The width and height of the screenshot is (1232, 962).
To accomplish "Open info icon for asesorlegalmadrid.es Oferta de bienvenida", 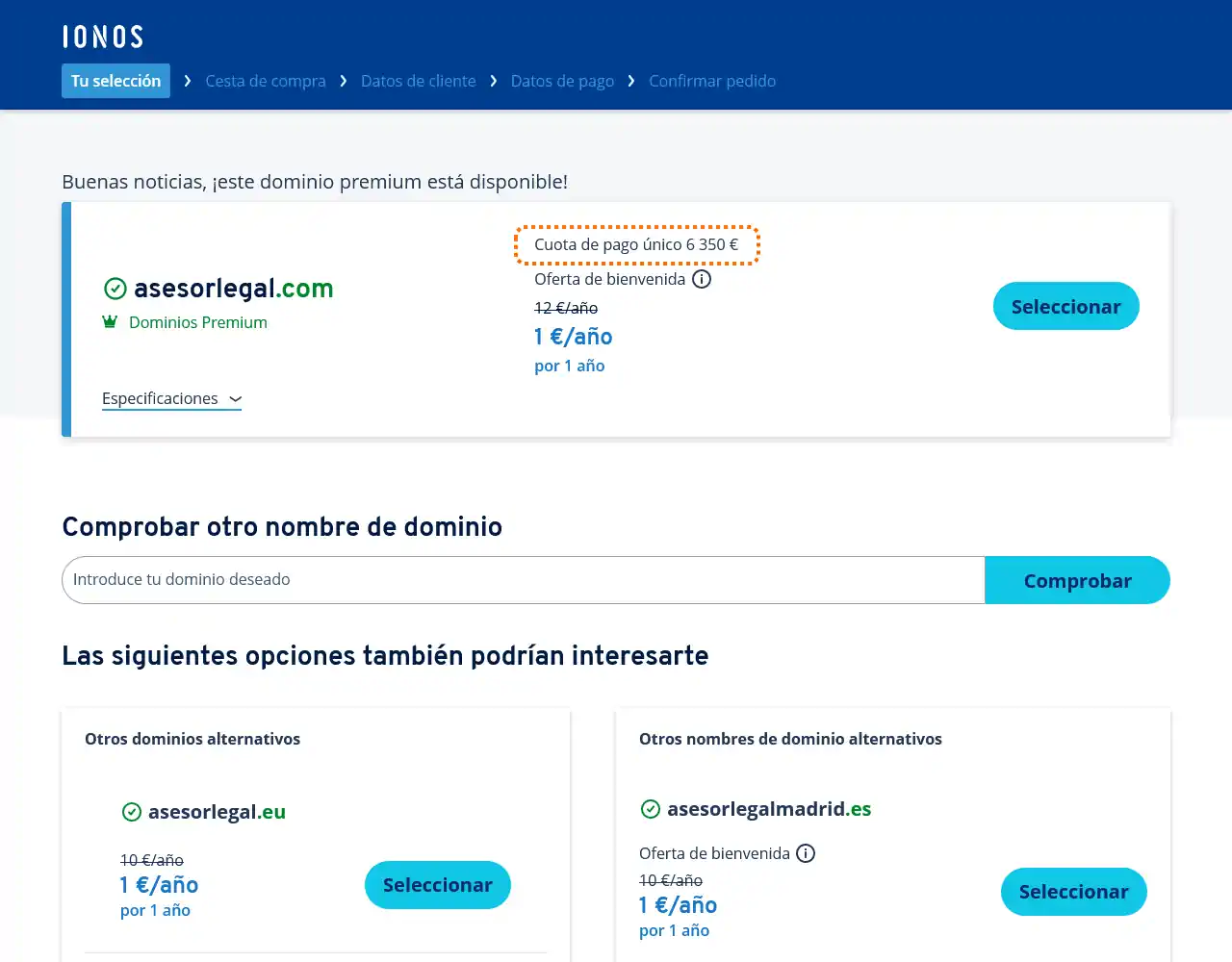I will point(807,853).
